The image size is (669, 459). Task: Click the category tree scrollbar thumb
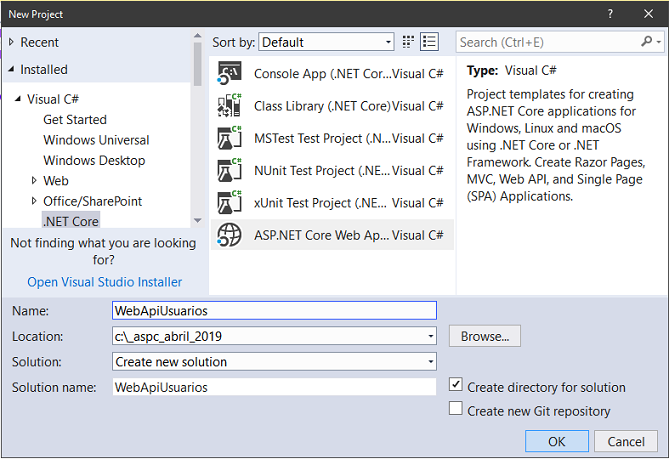point(197,64)
